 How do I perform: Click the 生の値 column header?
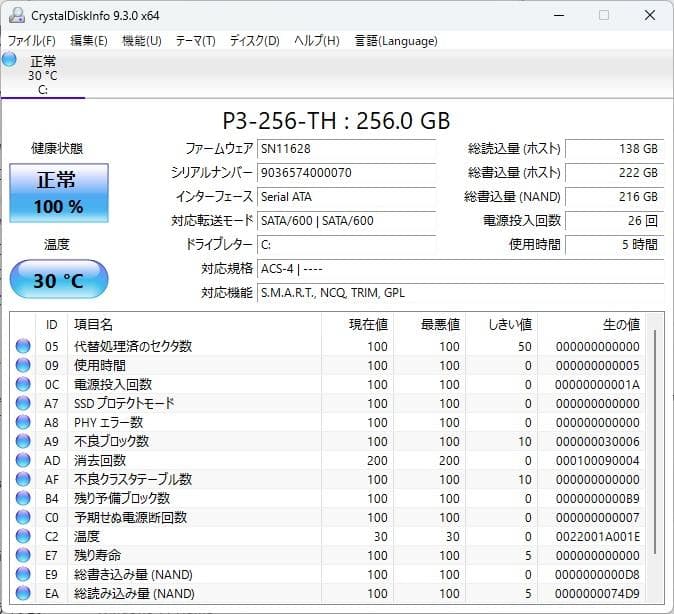pos(591,325)
